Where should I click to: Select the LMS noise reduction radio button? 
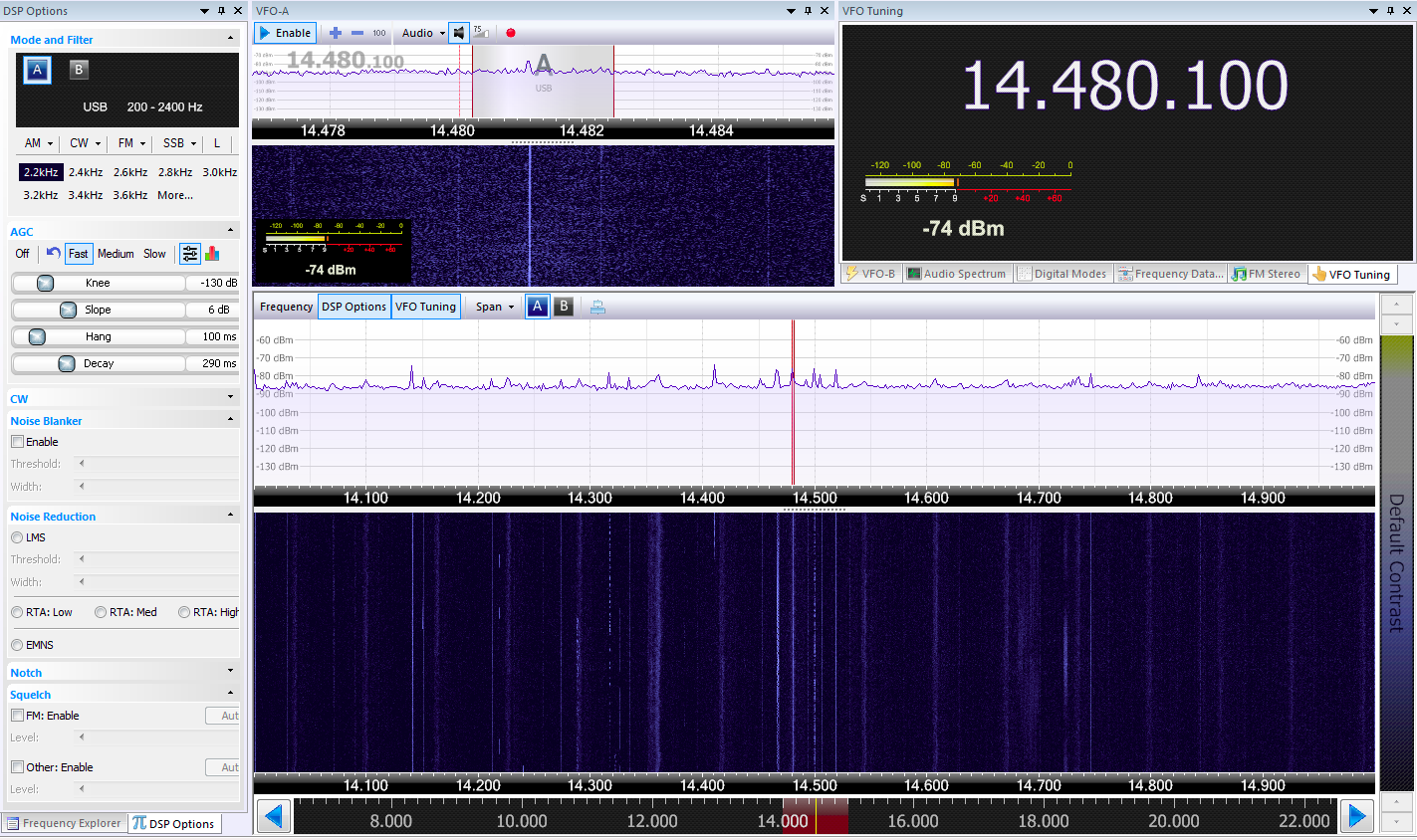pyautogui.click(x=17, y=537)
